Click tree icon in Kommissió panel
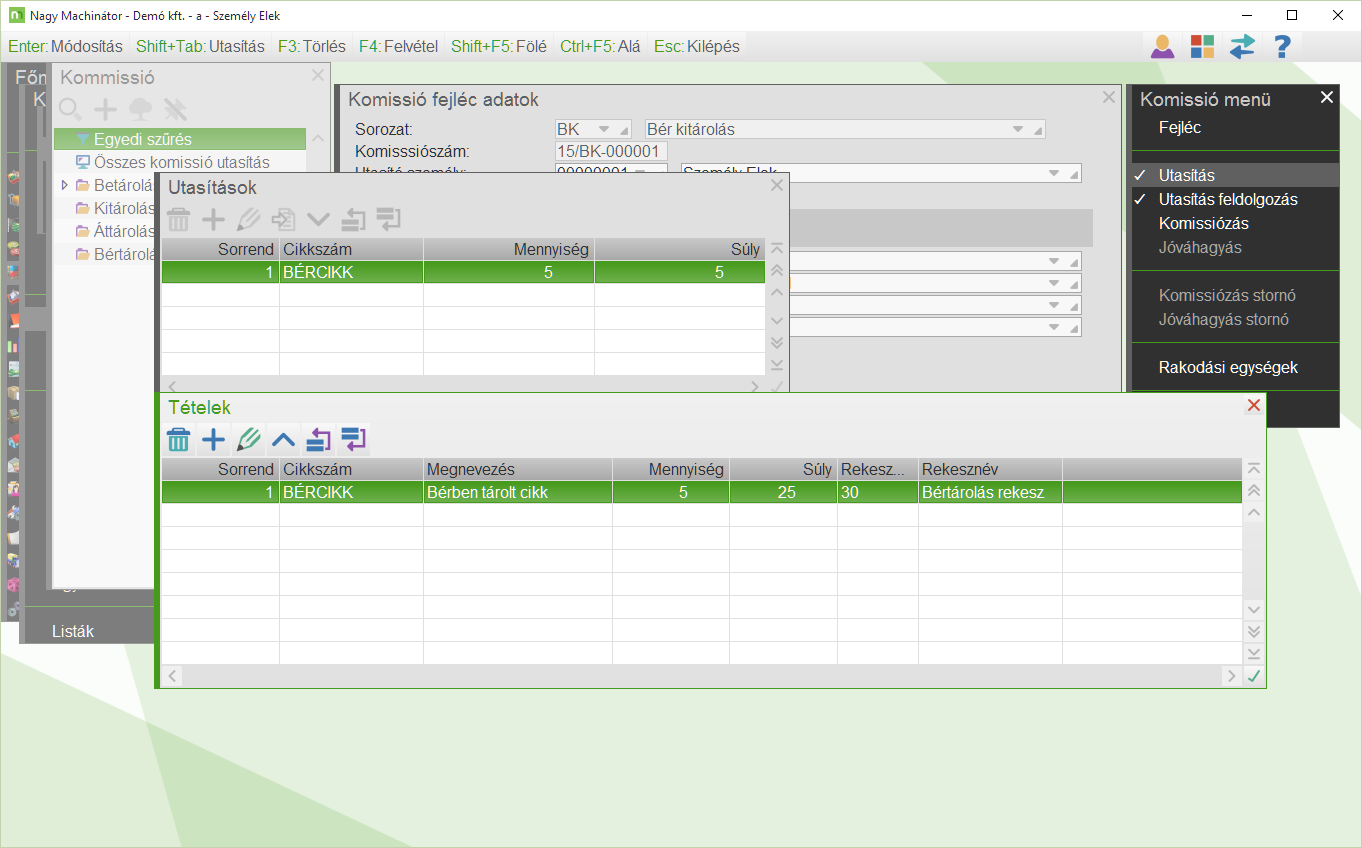1362x848 pixels. pyautogui.click(x=140, y=109)
